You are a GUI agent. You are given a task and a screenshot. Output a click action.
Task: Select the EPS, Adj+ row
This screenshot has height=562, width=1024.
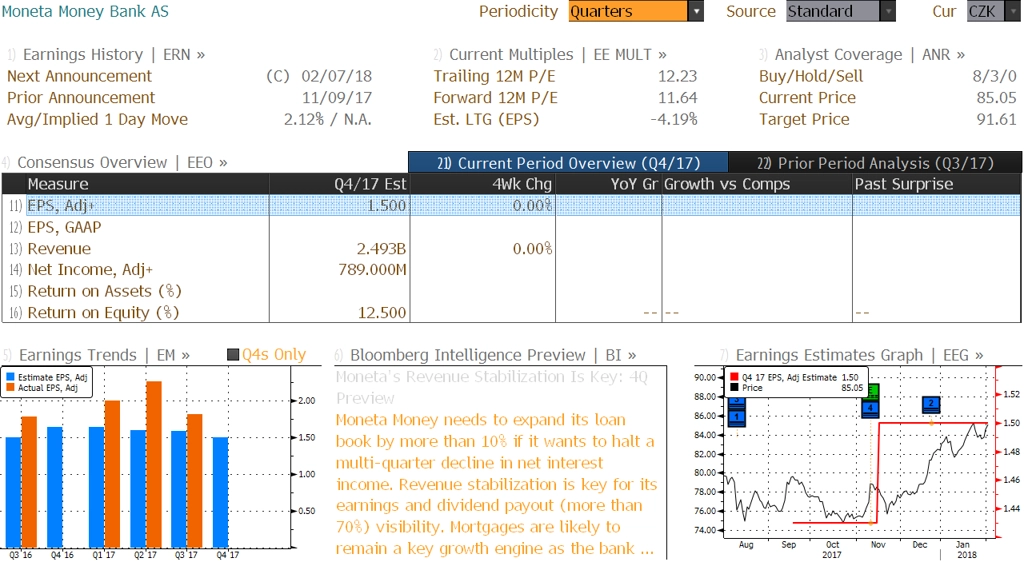511,206
